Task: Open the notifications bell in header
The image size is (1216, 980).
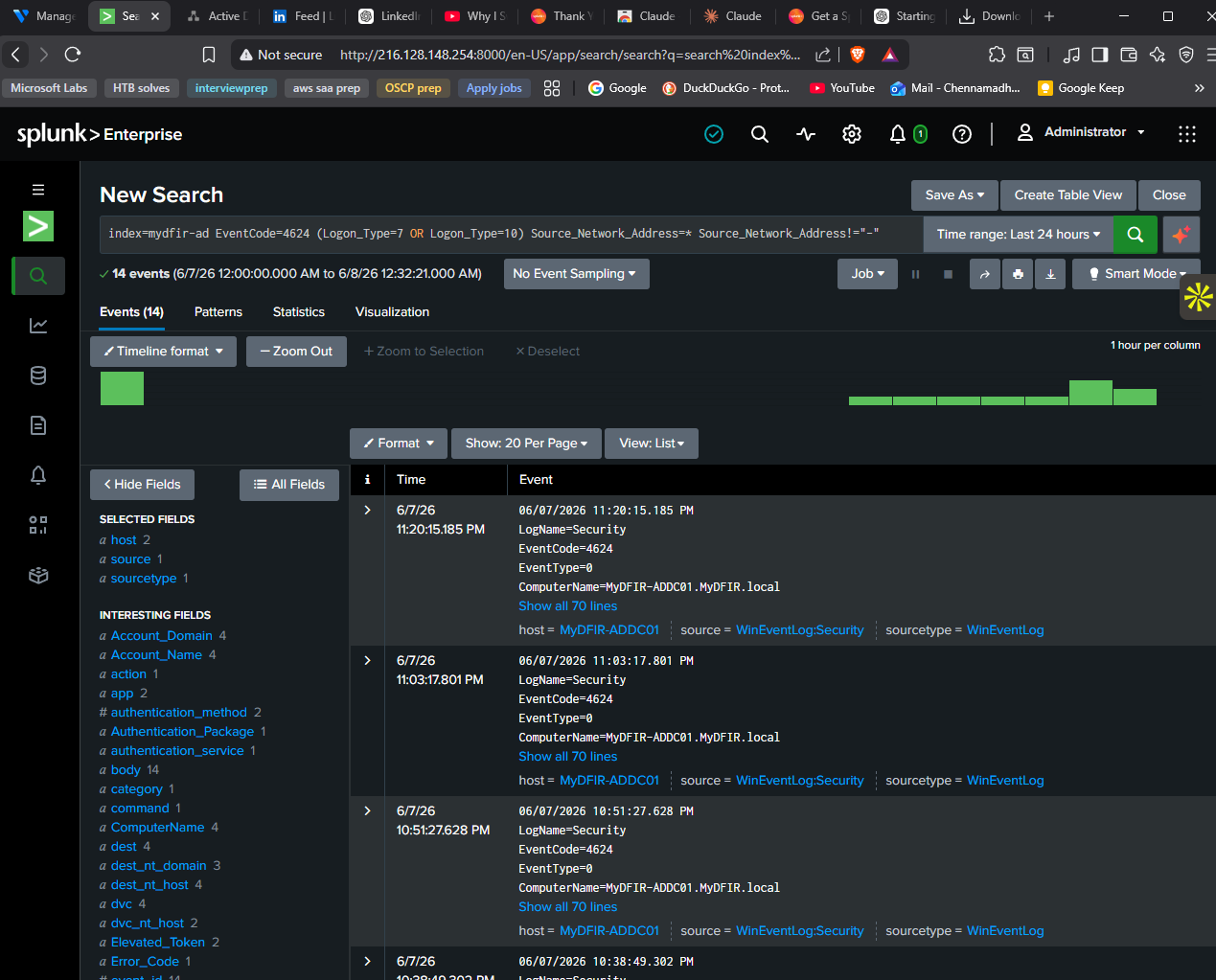Action: (x=898, y=134)
